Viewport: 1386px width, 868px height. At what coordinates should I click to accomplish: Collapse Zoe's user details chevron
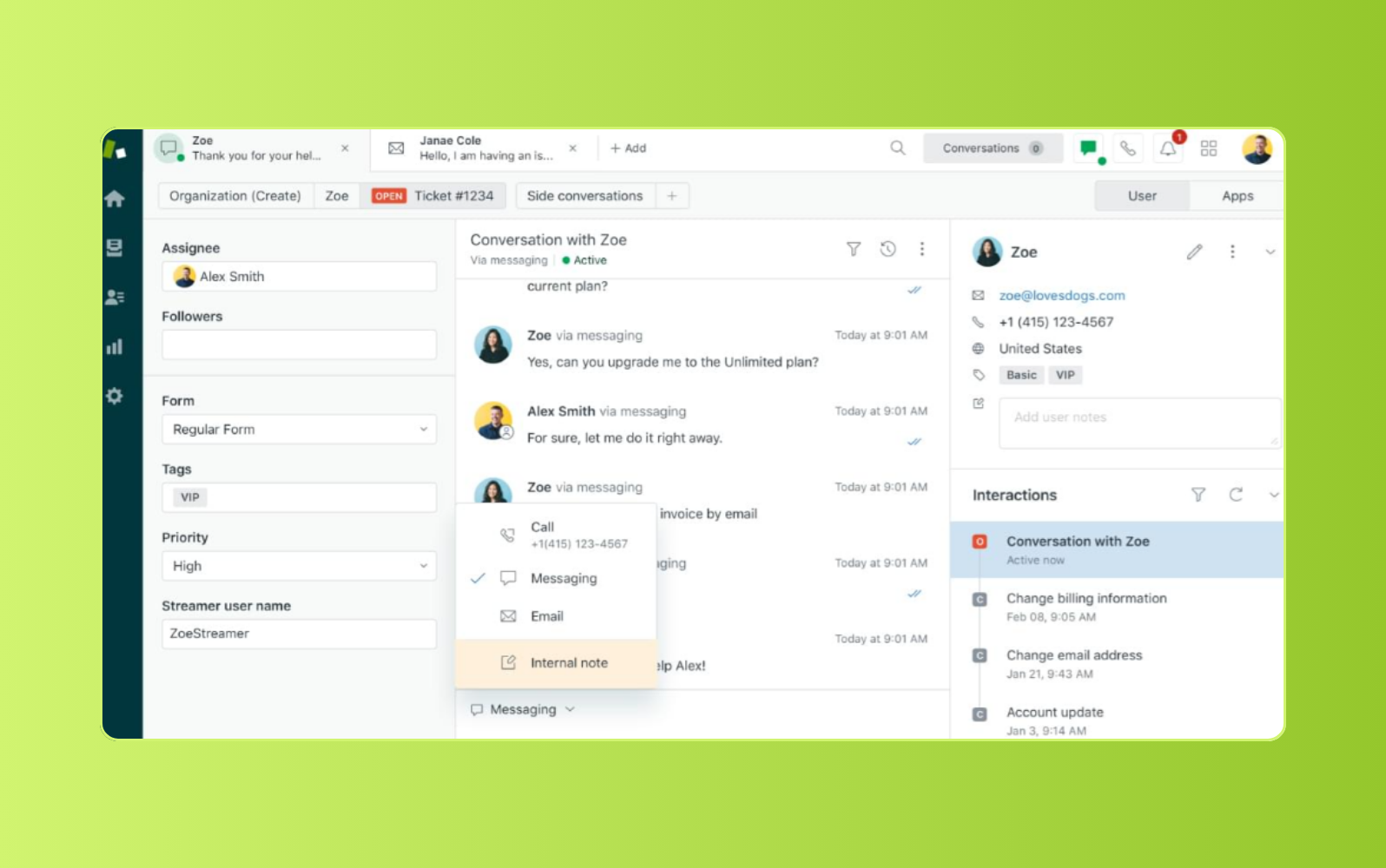[1270, 252]
